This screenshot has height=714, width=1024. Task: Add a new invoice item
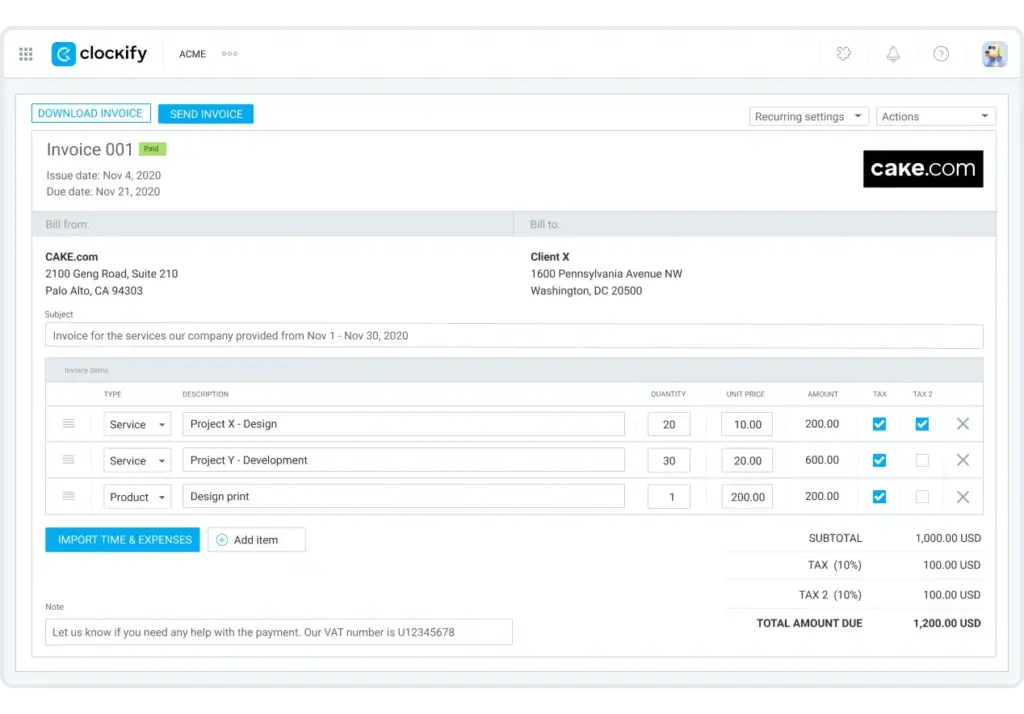(x=256, y=540)
